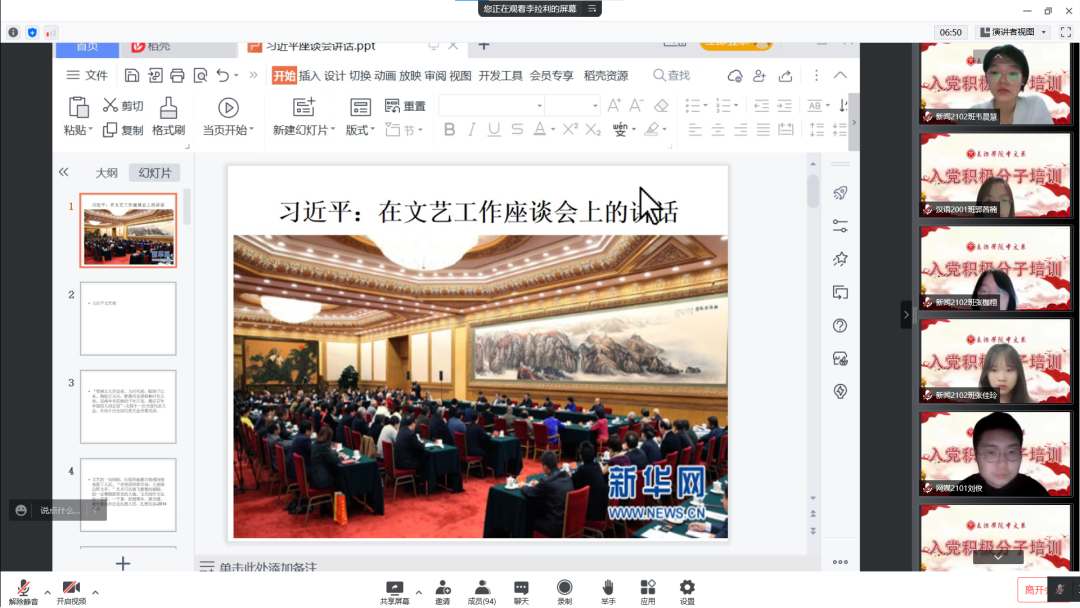Click the 应用 apps icon
The height and width of the screenshot is (608, 1080).
(647, 588)
